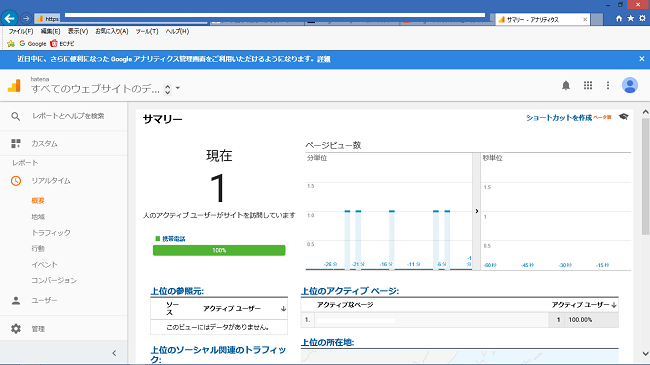Click the 上位の参照元 heading link
Viewport: 650px width, 365px height.
177,291
